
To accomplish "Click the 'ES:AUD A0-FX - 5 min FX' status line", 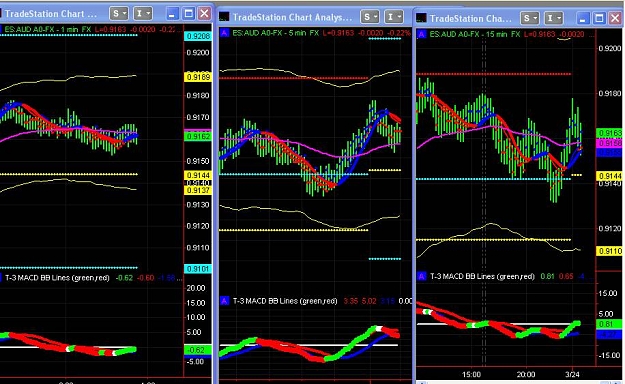I will pos(275,33).
